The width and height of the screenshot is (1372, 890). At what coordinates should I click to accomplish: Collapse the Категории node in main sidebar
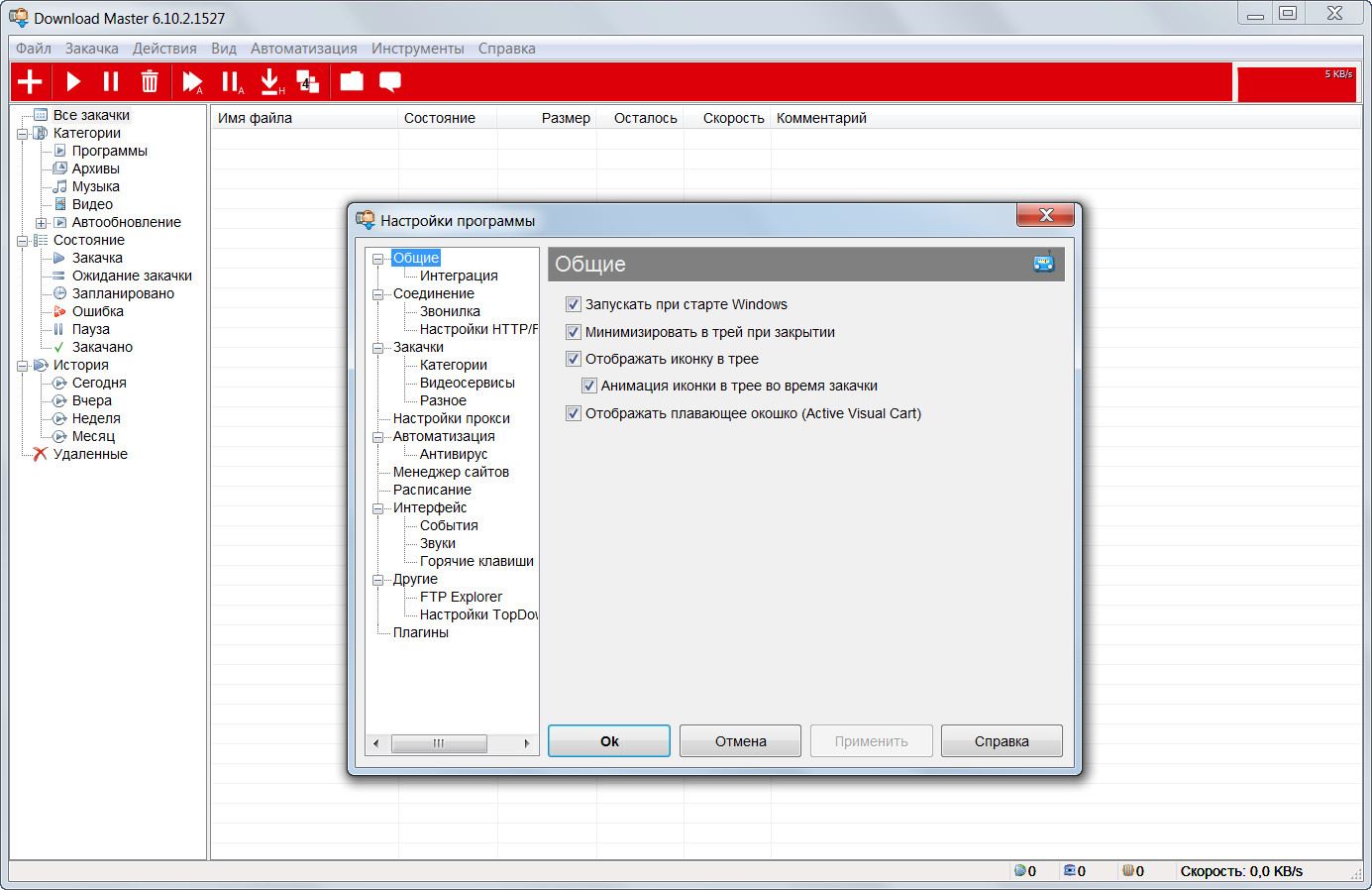pos(23,133)
